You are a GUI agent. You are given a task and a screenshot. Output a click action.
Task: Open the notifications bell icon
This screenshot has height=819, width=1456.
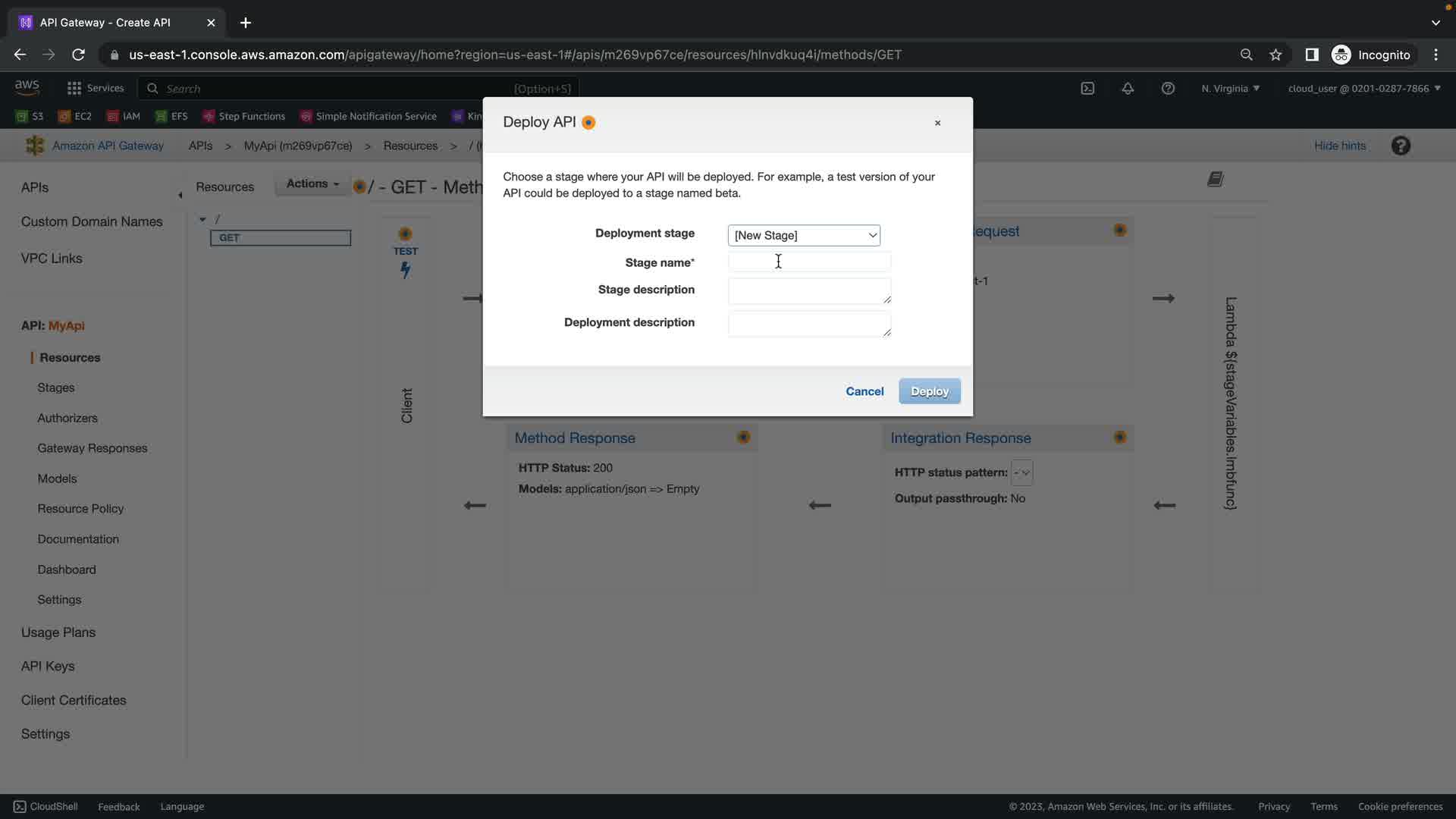(x=1128, y=89)
